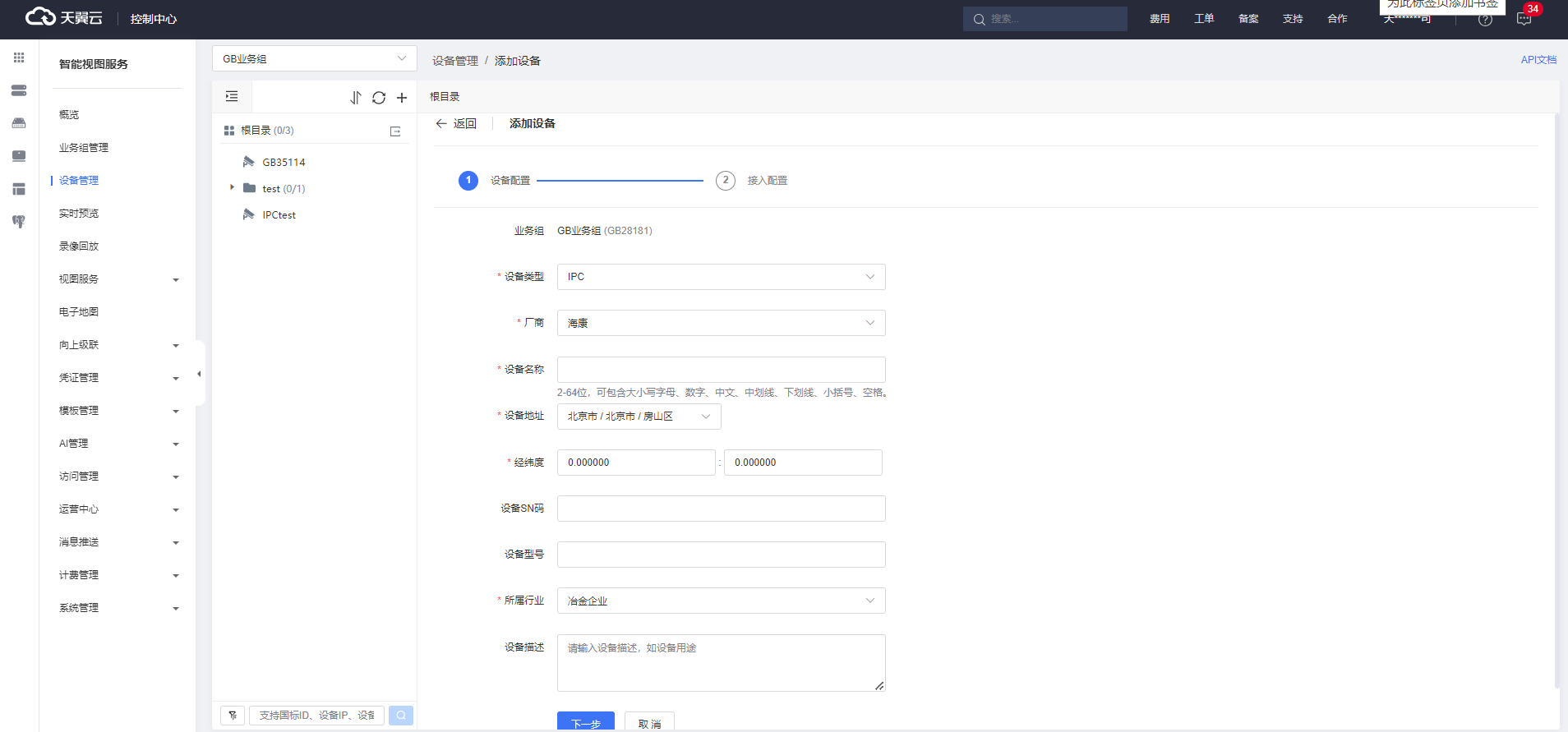Click the longitude field in 经纬度
Viewport: 1568px width, 732px height.
pyautogui.click(x=636, y=463)
